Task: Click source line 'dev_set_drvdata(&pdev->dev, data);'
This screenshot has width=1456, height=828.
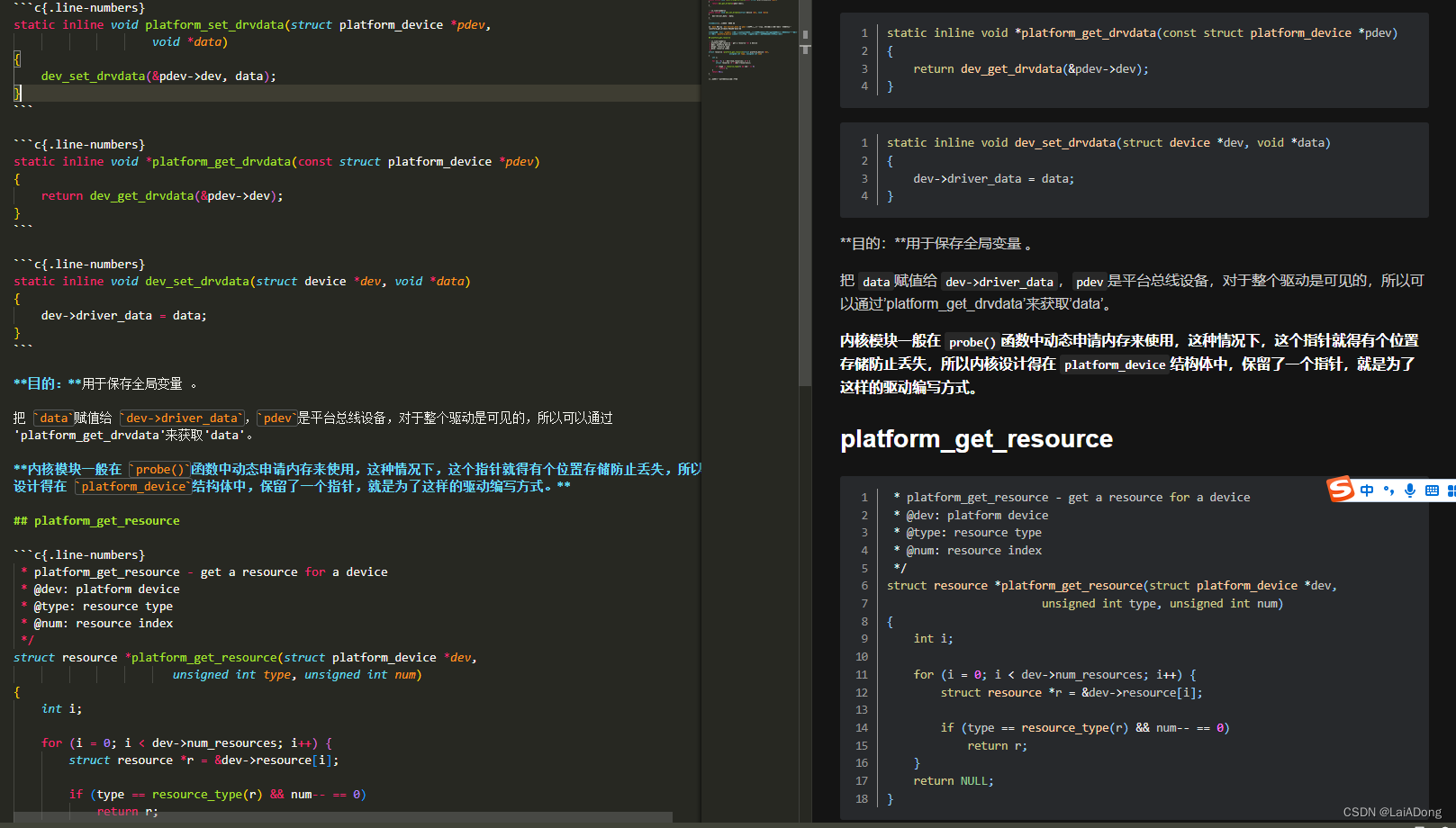Action: click(158, 76)
